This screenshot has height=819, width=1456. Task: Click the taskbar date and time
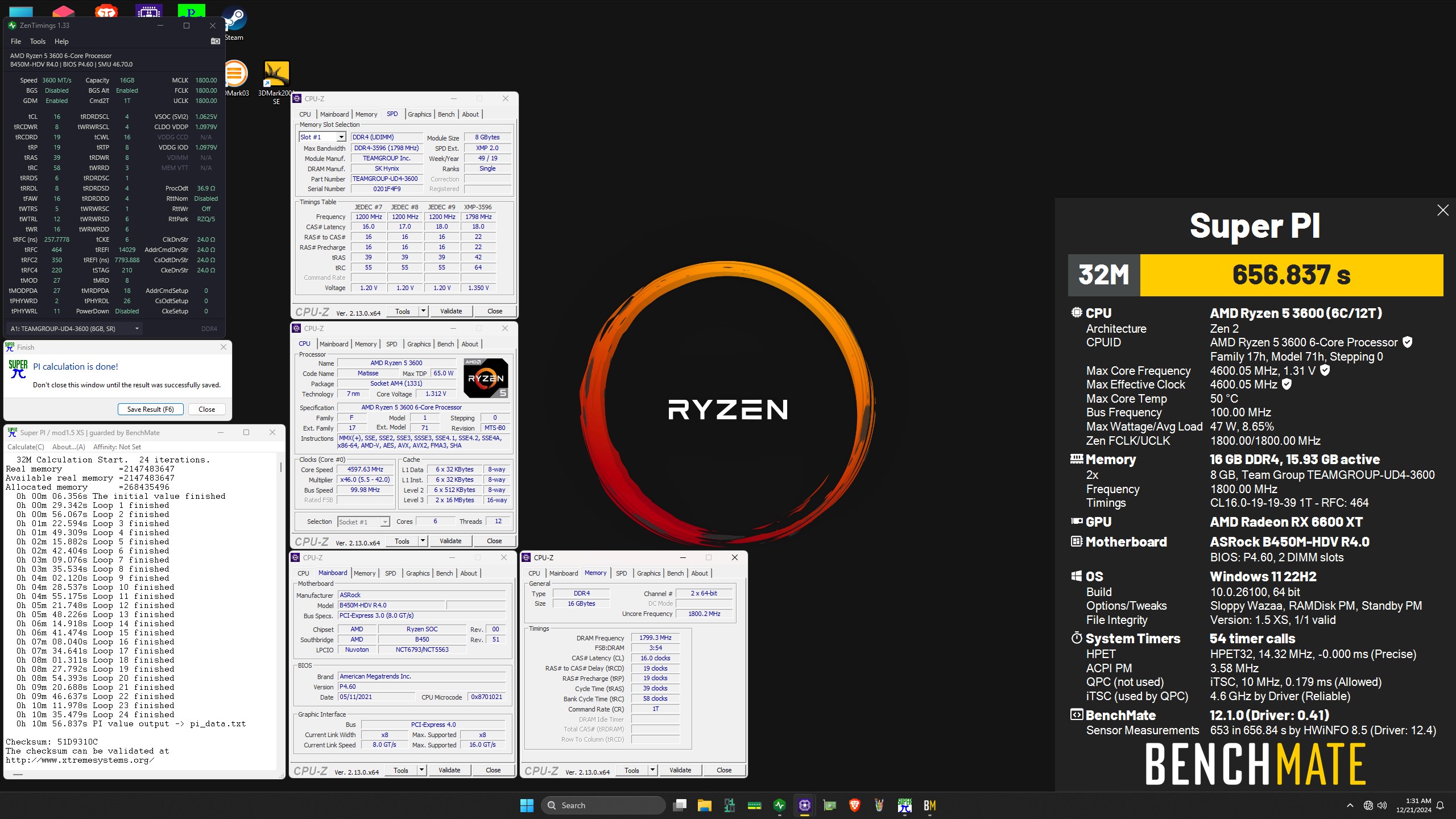click(x=1413, y=805)
